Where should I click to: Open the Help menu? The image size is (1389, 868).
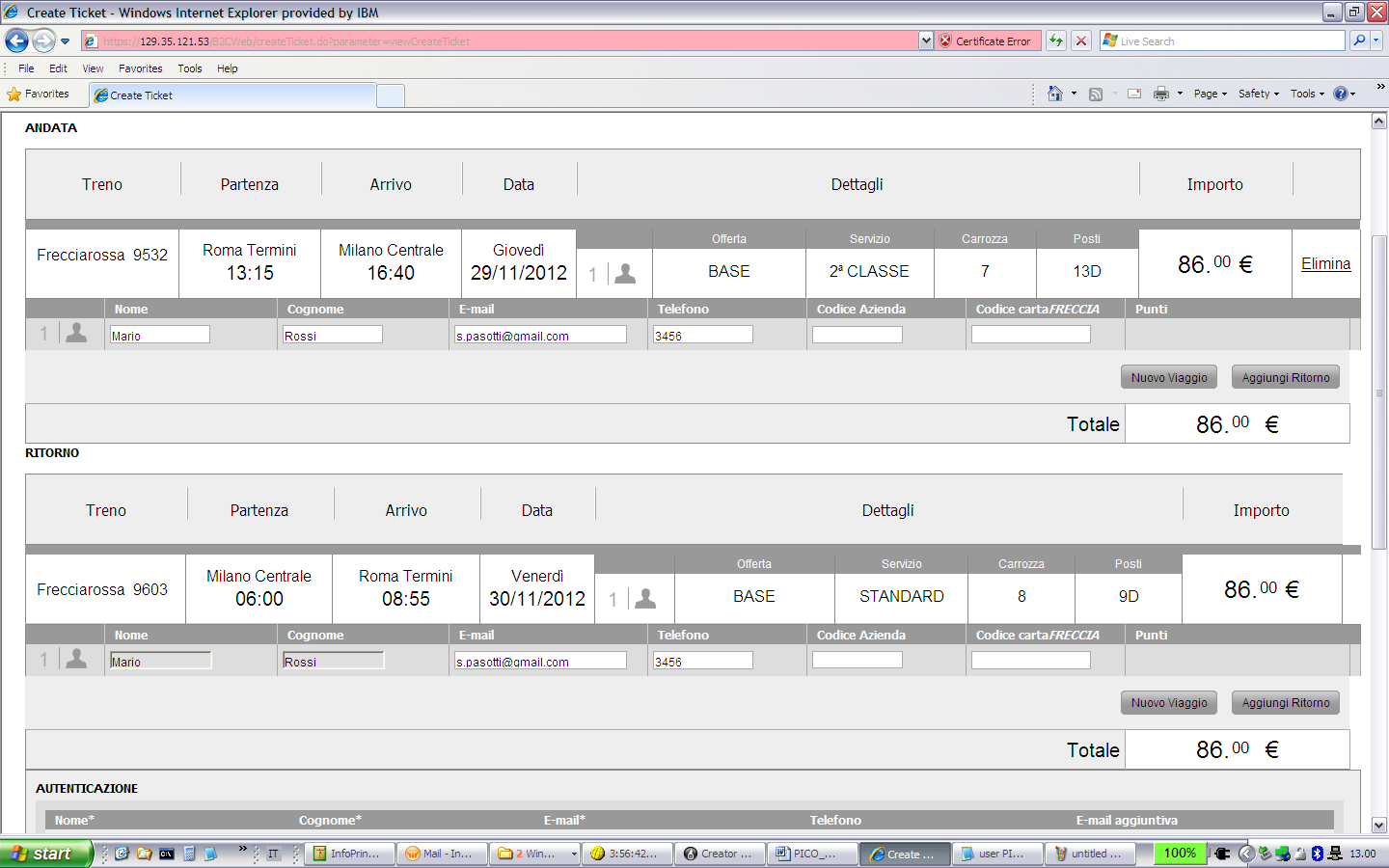point(227,68)
